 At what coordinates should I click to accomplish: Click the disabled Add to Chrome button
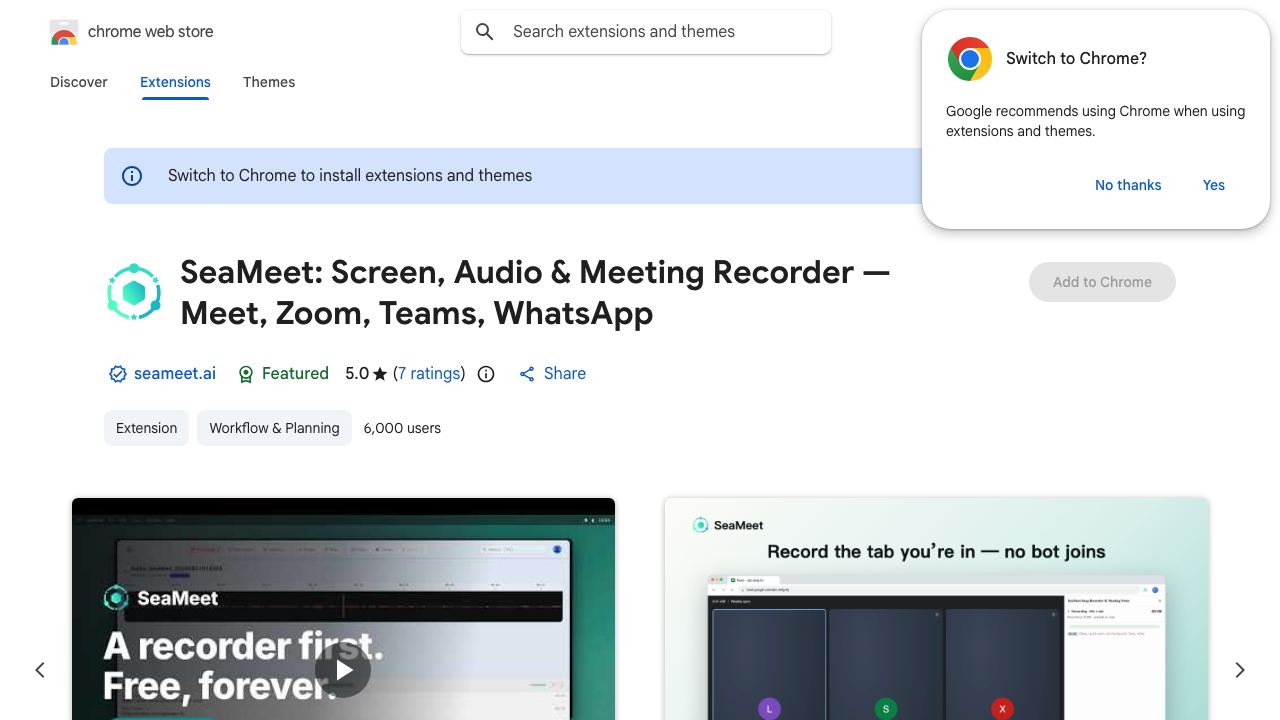point(1102,282)
